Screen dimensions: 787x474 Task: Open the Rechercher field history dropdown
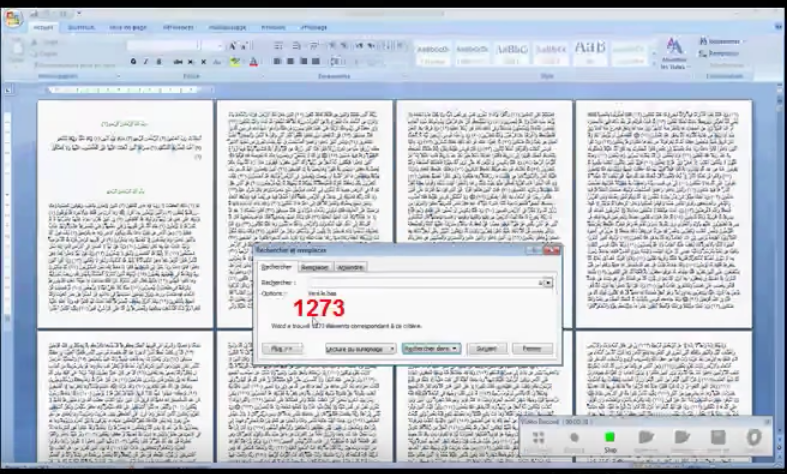pos(548,283)
